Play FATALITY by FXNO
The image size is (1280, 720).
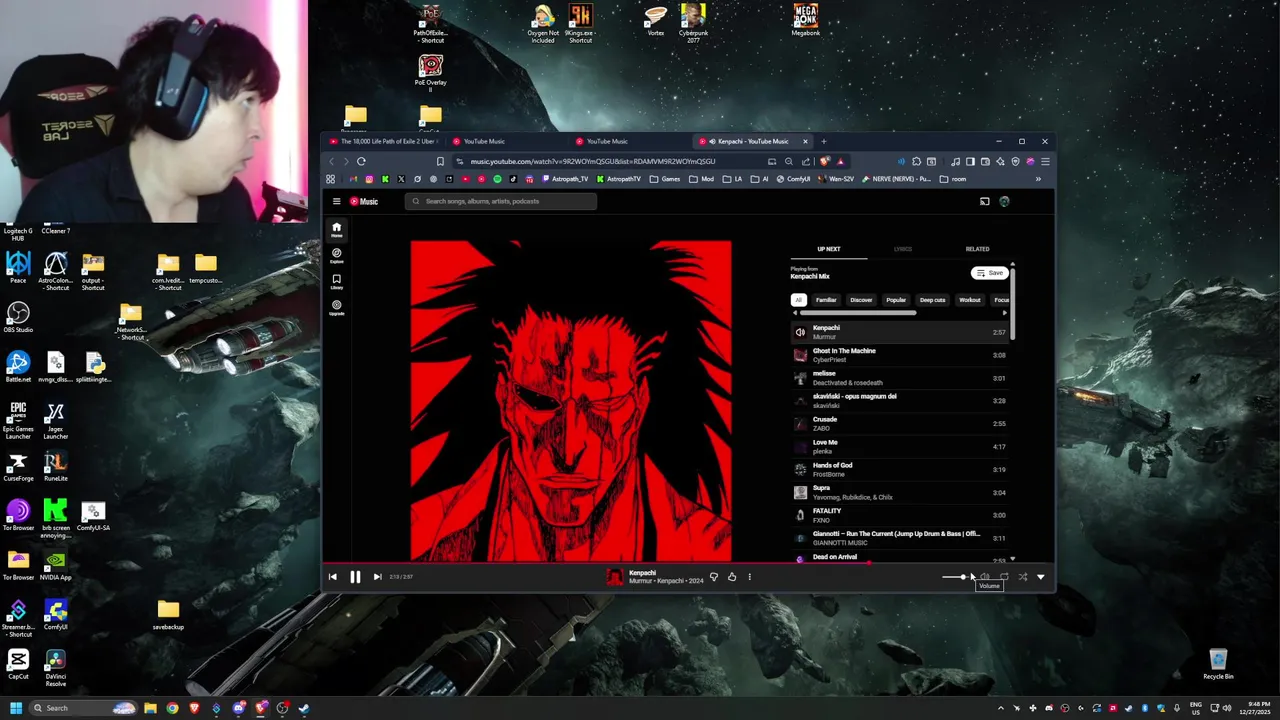point(900,515)
